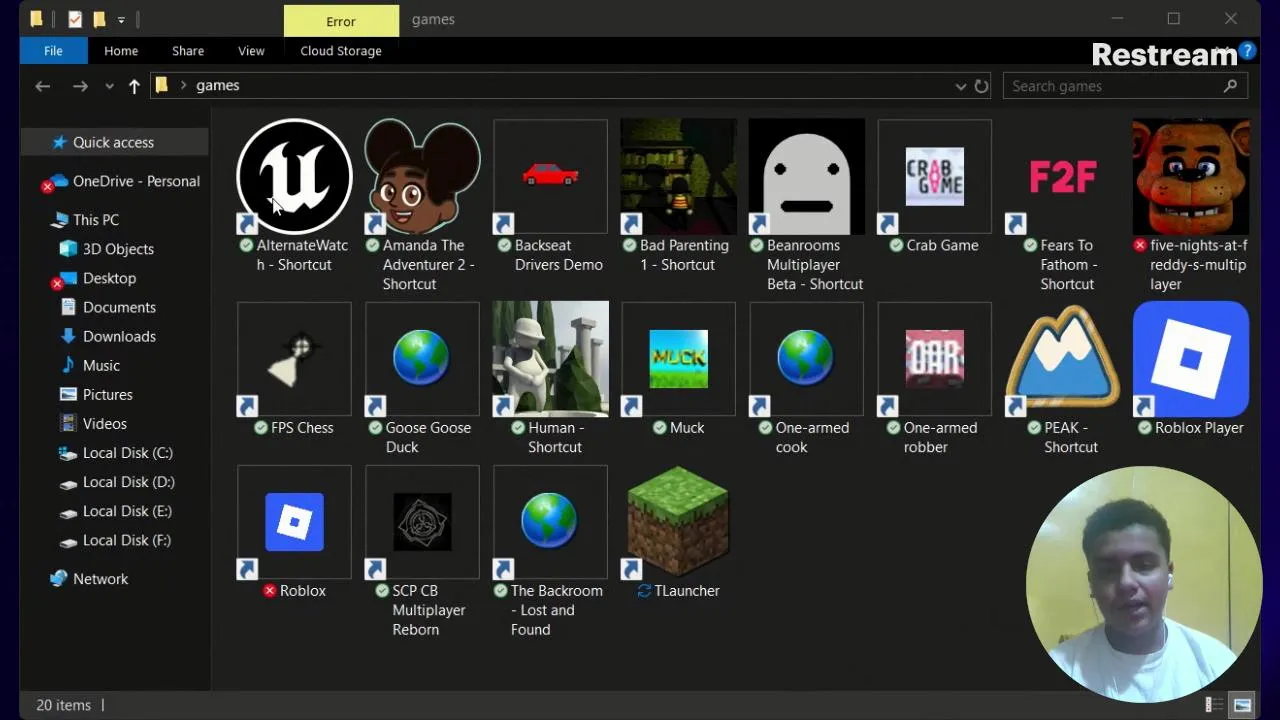The height and width of the screenshot is (720, 1280).
Task: Click the "TLauncher" file name label
Action: tap(687, 591)
